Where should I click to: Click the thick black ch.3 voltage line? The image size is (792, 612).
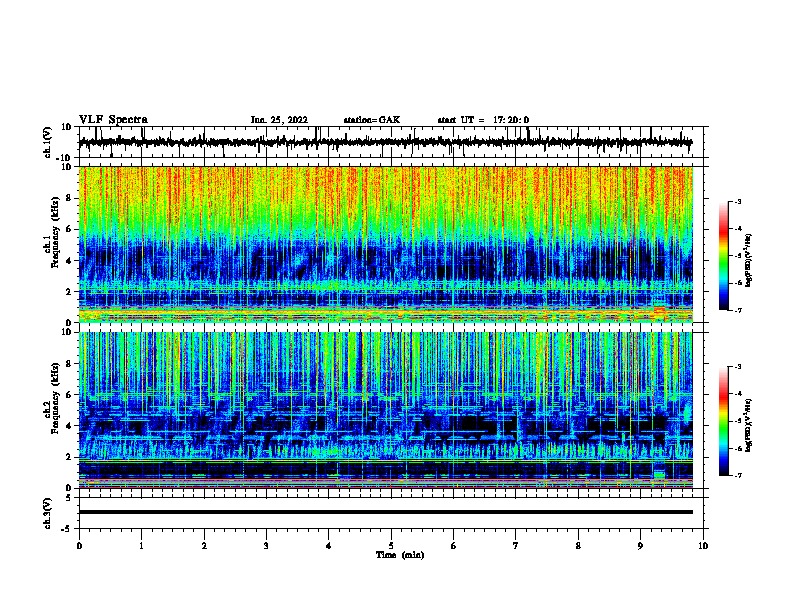[385, 512]
